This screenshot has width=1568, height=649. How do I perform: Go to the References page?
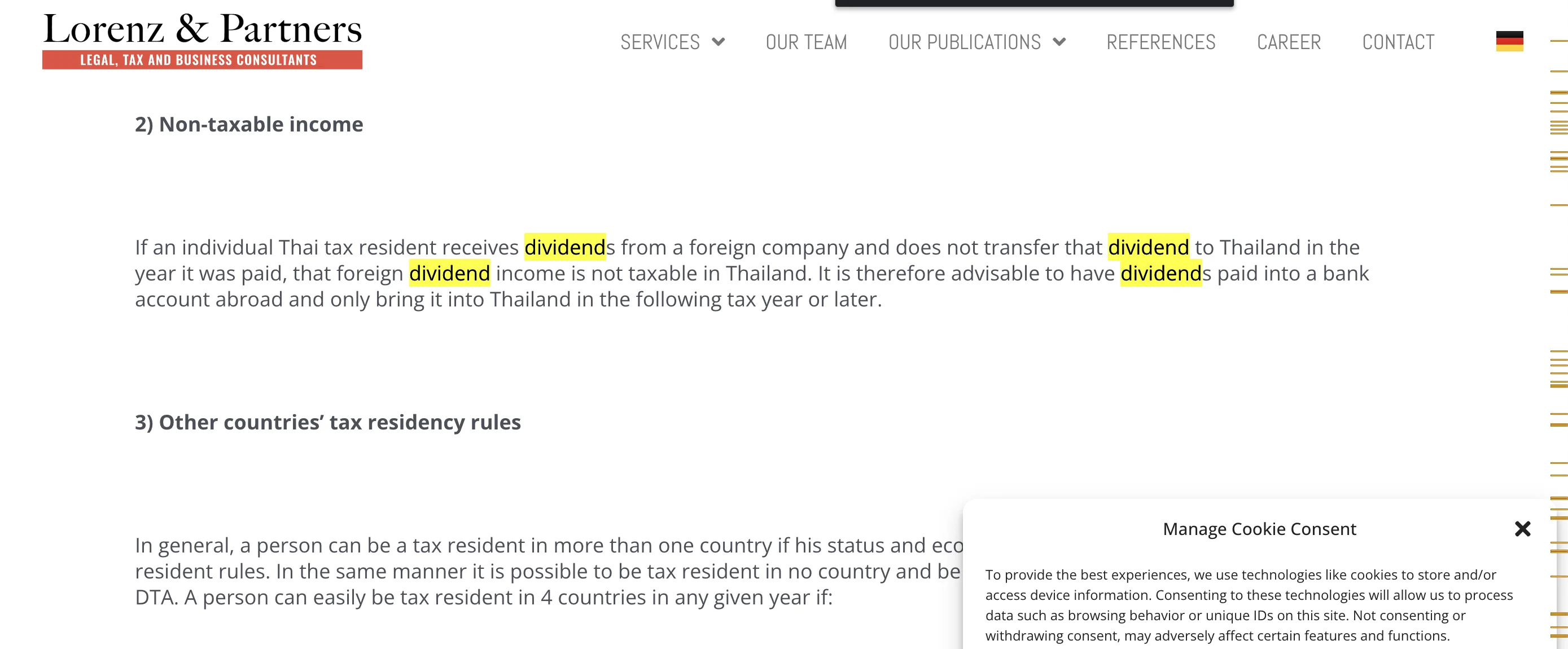point(1161,42)
